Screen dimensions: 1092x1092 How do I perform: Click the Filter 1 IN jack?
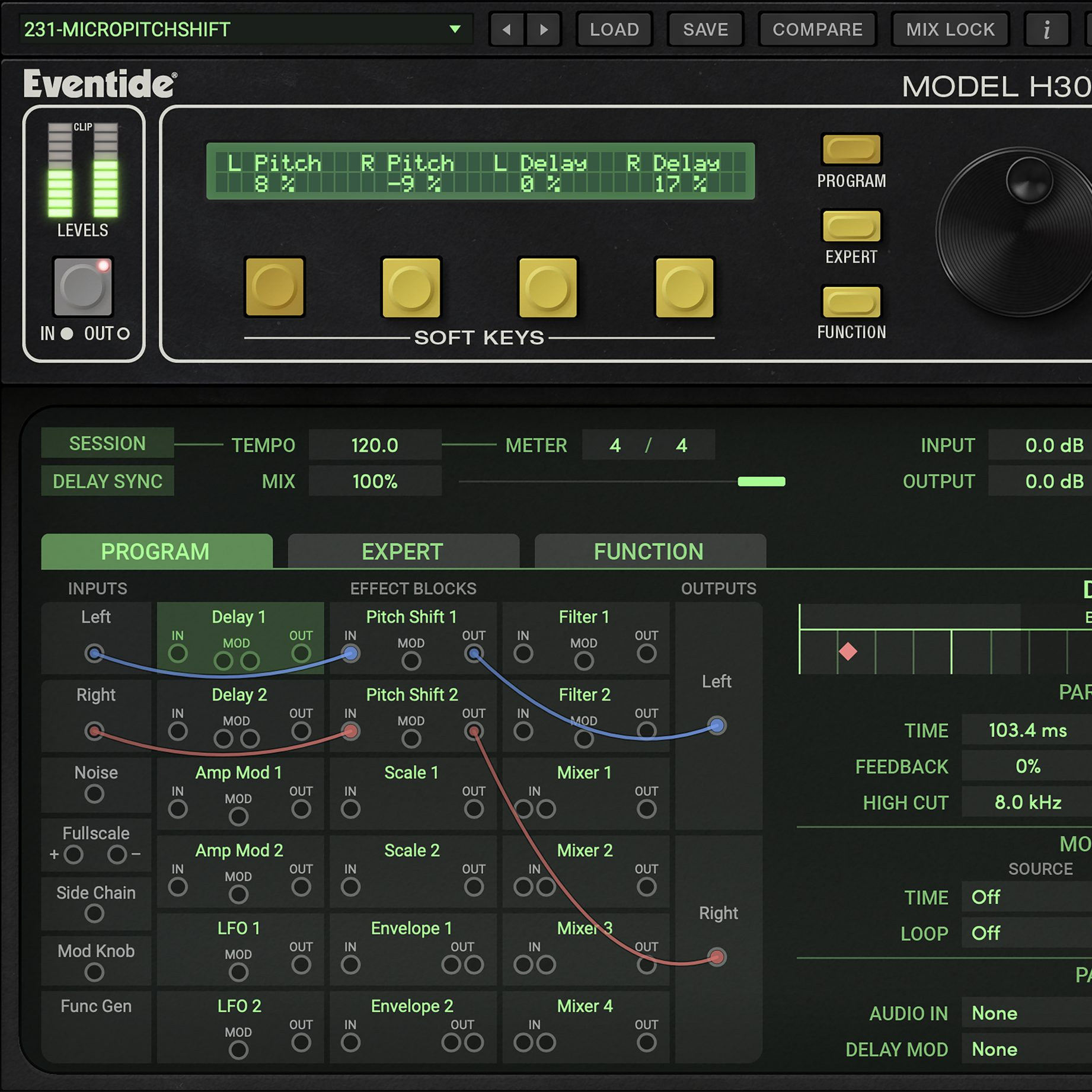coord(523,654)
